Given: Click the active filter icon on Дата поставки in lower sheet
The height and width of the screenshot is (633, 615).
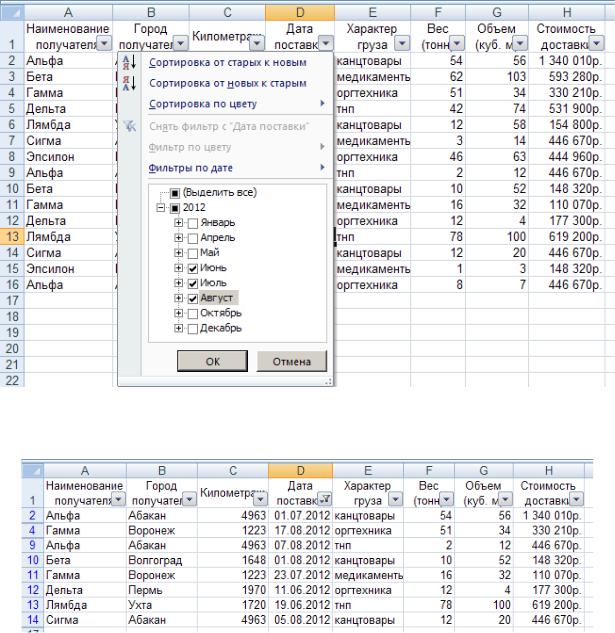Looking at the screenshot, I should pyautogui.click(x=325, y=499).
